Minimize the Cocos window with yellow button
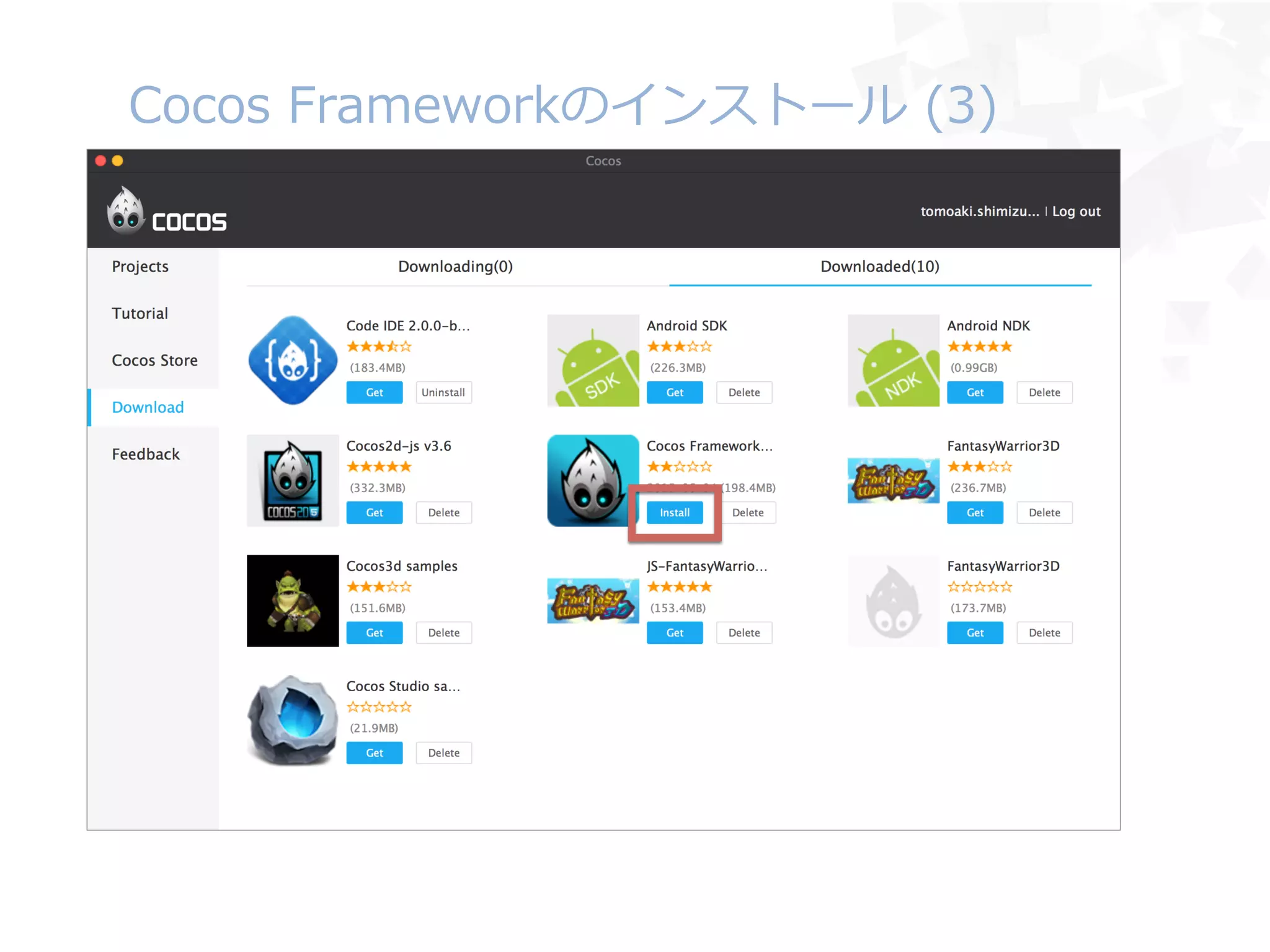The image size is (1270, 952). pyautogui.click(x=117, y=161)
